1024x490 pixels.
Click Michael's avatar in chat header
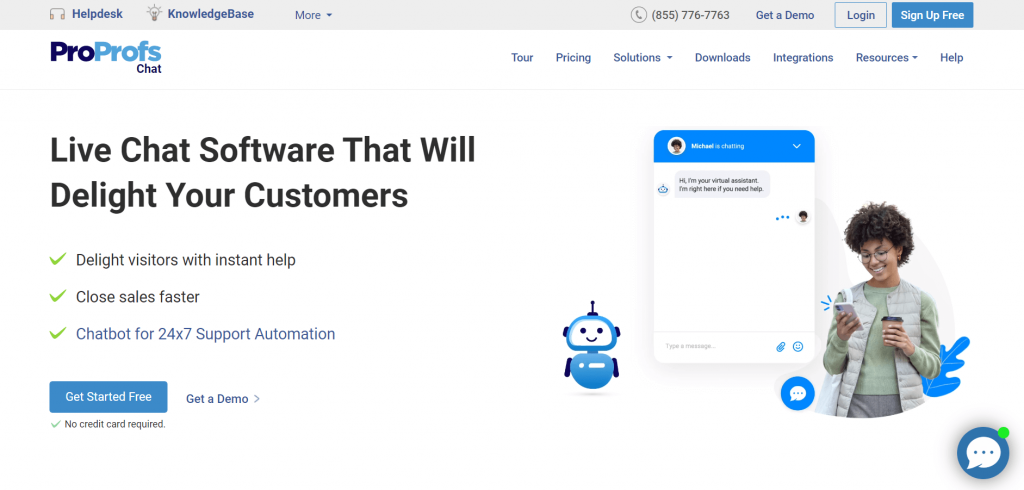677,146
